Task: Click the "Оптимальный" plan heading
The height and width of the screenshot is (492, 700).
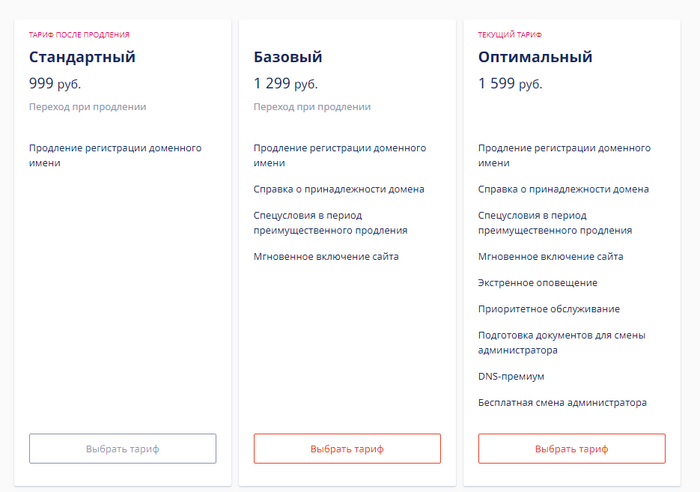Action: coord(535,57)
